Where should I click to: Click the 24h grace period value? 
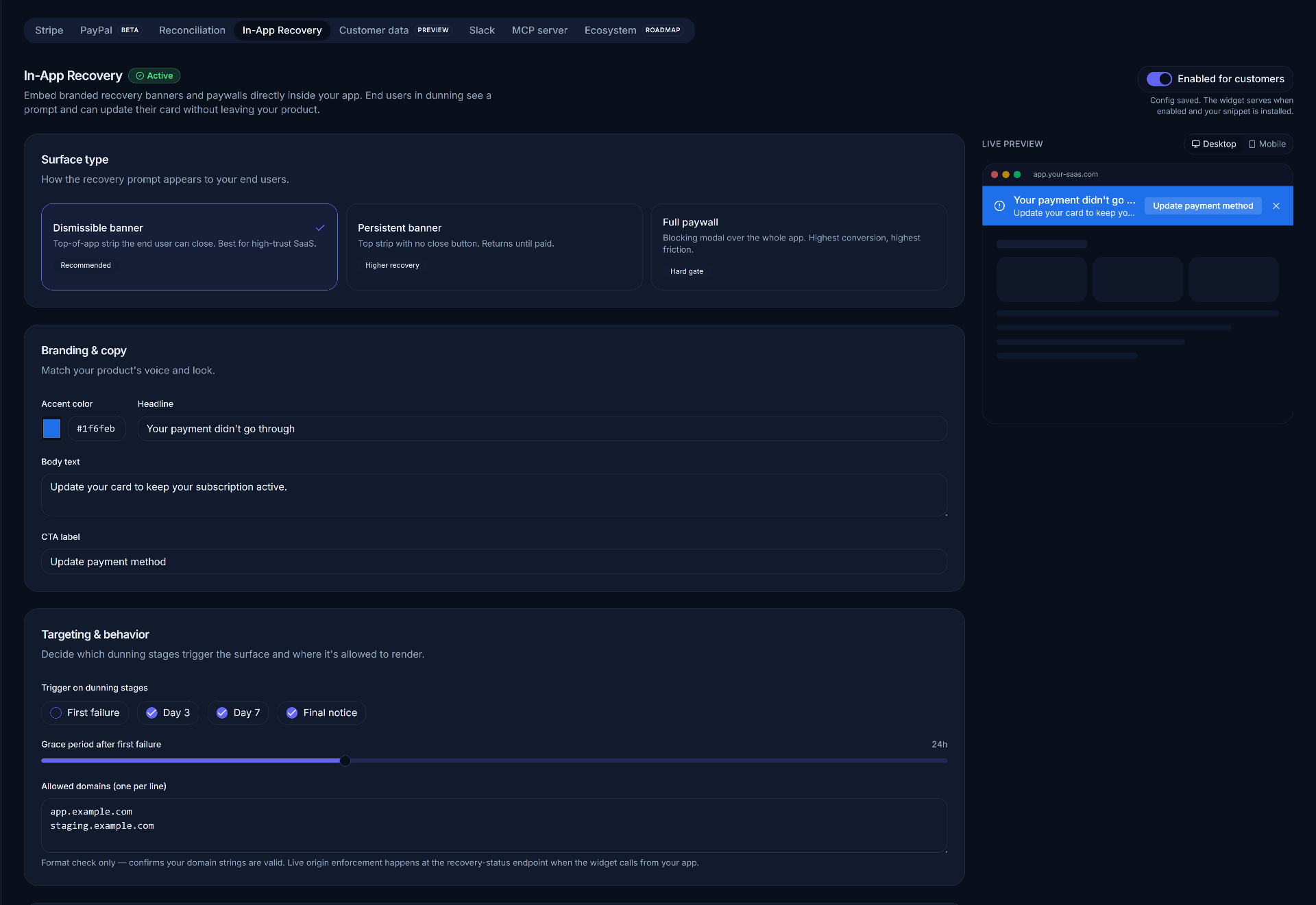939,744
